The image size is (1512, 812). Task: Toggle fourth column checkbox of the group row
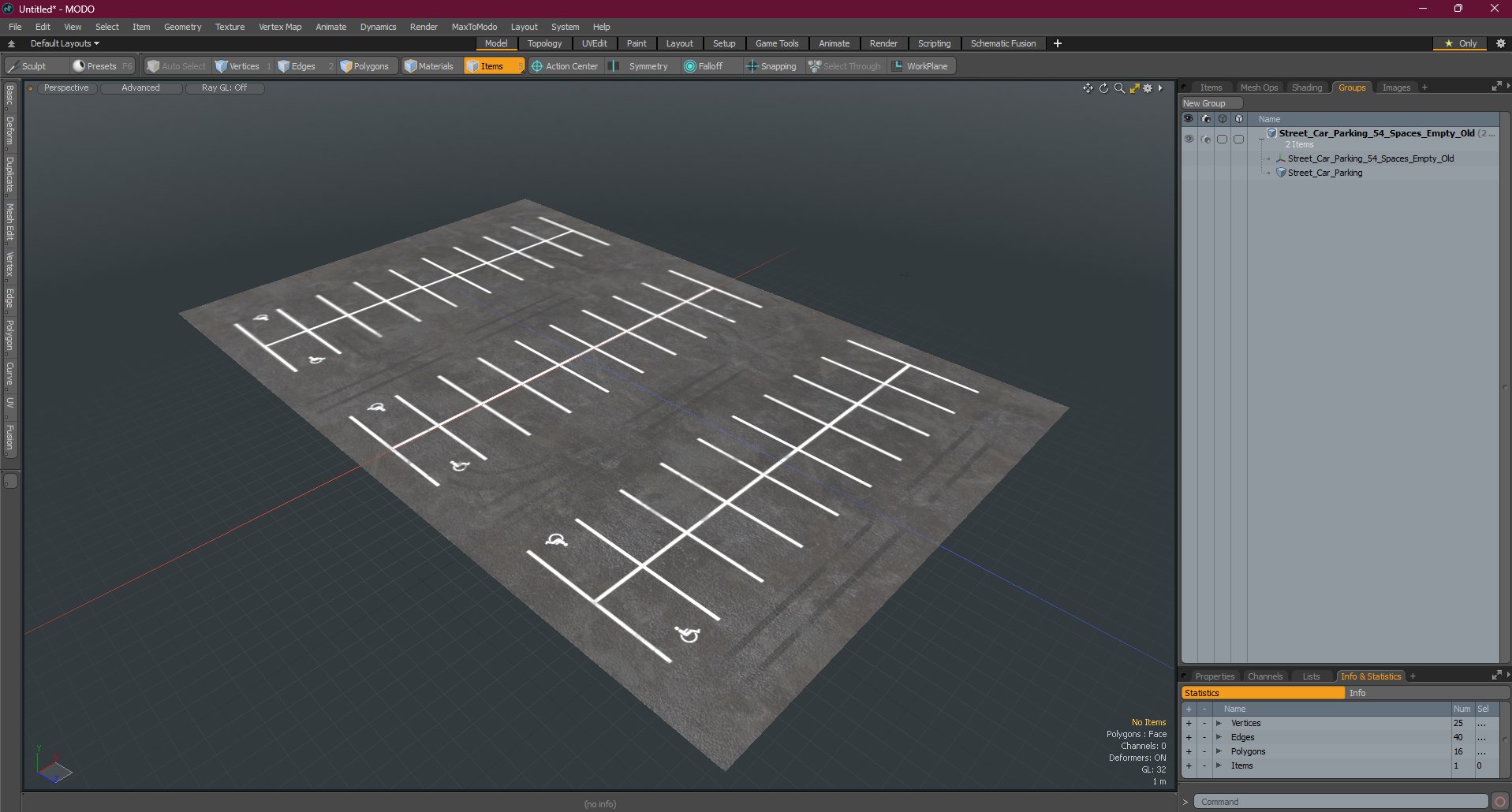[x=1239, y=139]
